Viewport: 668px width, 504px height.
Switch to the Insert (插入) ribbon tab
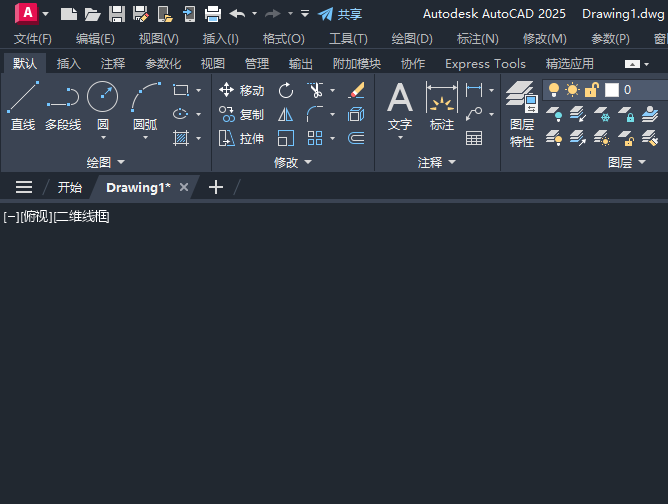click(69, 64)
